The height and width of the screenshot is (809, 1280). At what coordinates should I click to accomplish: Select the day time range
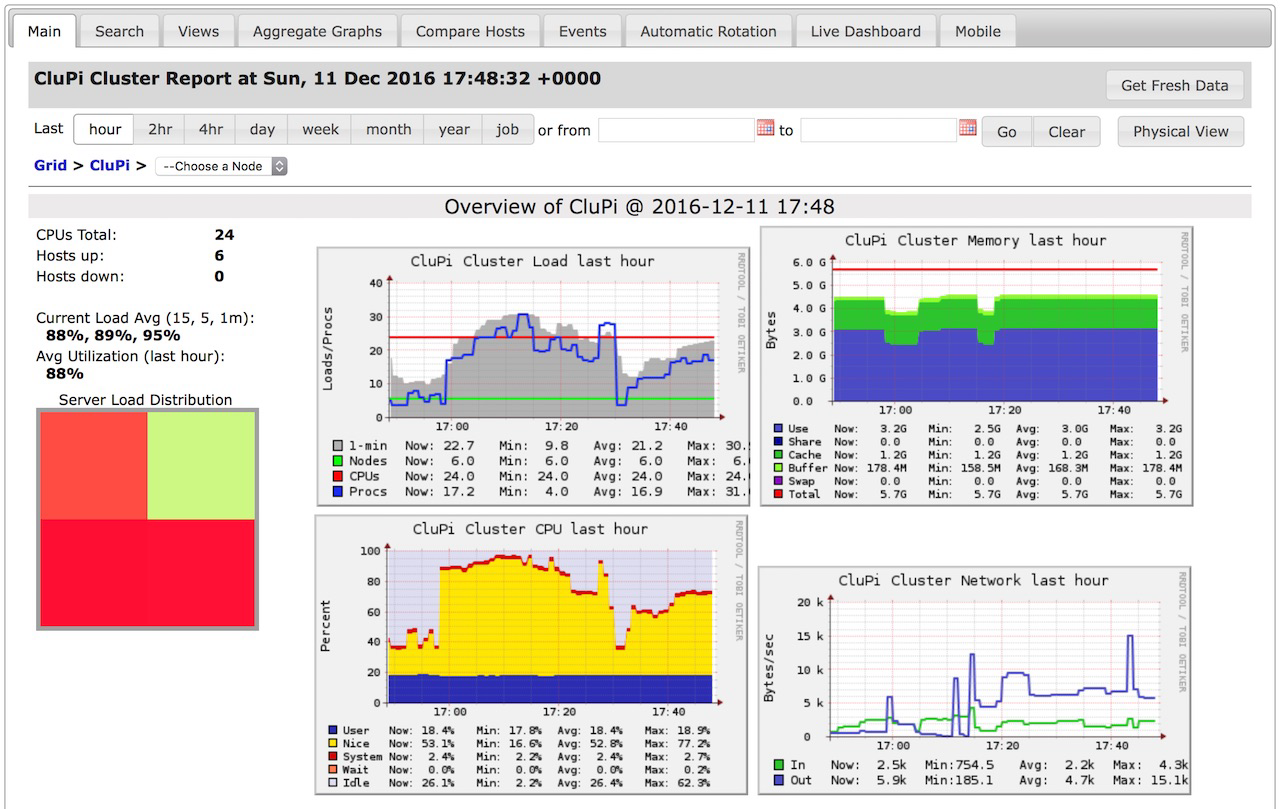[262, 129]
